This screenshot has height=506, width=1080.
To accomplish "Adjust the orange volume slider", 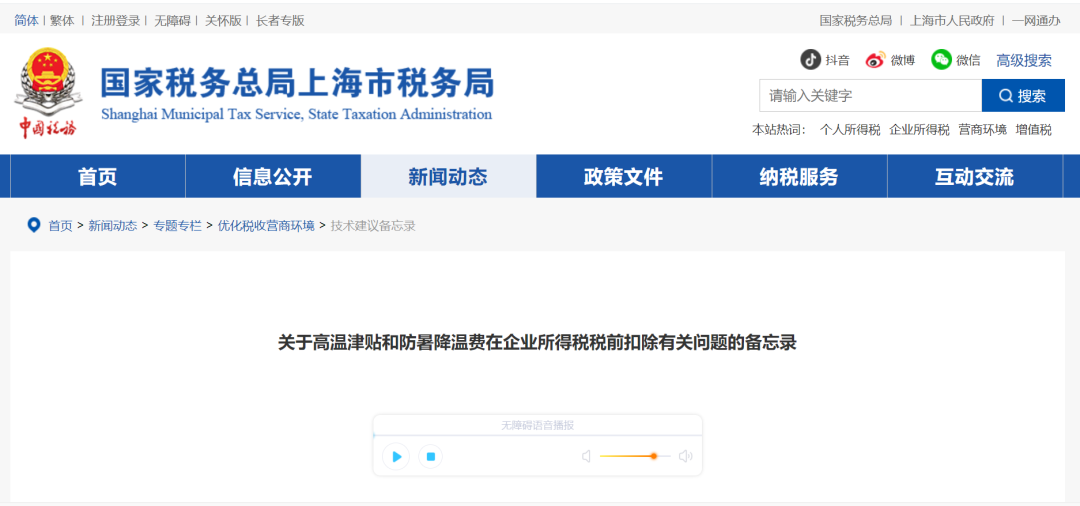I will [653, 456].
